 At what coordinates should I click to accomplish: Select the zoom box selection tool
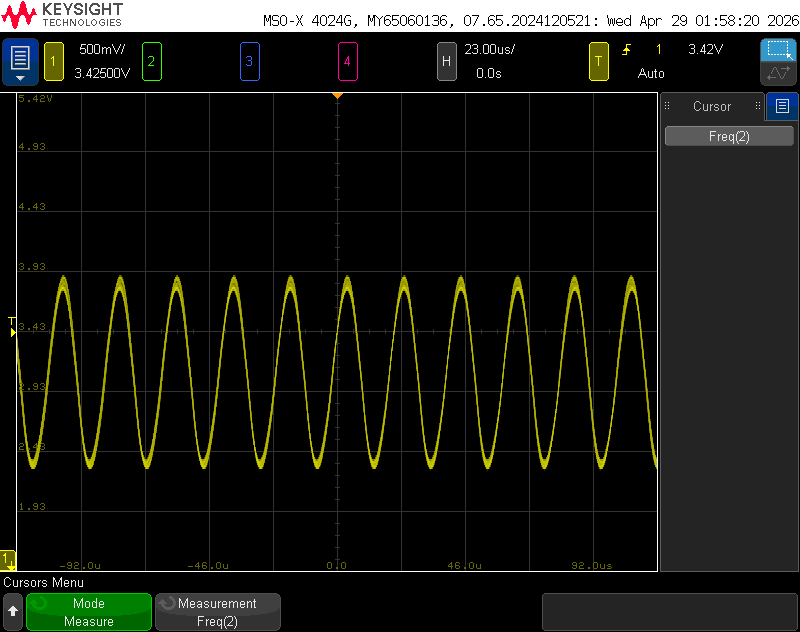[x=778, y=50]
